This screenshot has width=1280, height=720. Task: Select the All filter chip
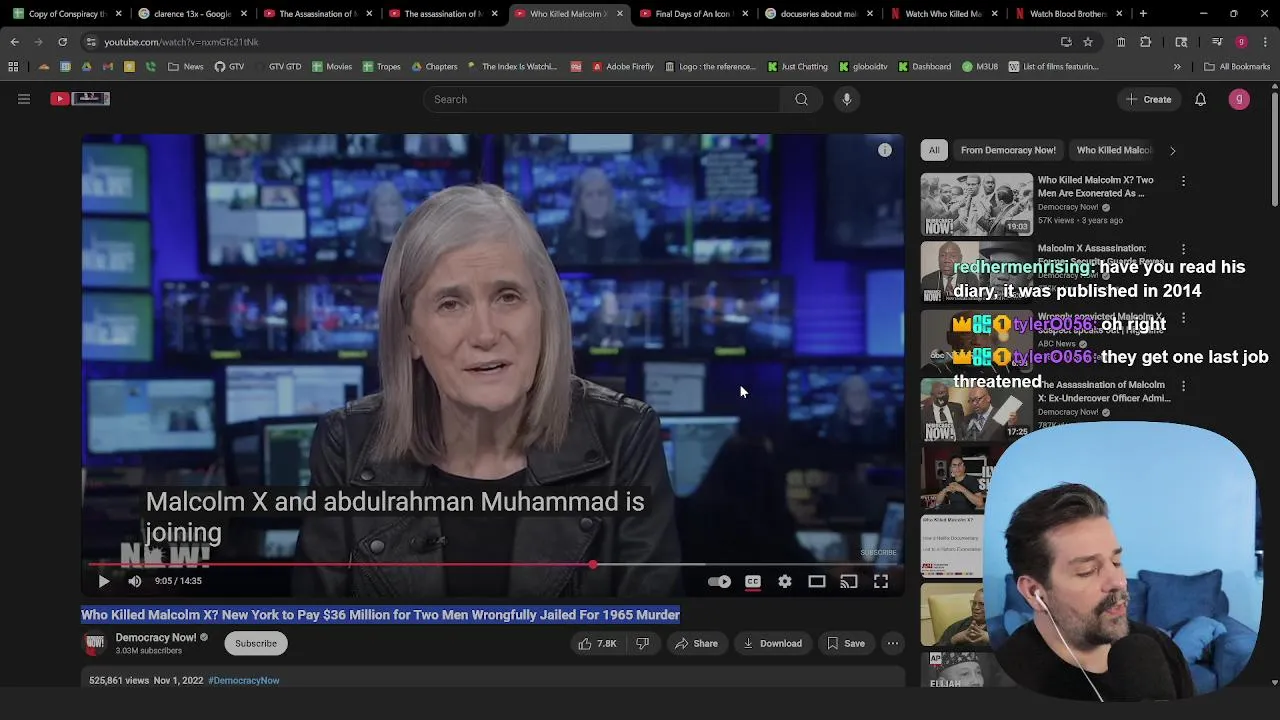click(934, 150)
